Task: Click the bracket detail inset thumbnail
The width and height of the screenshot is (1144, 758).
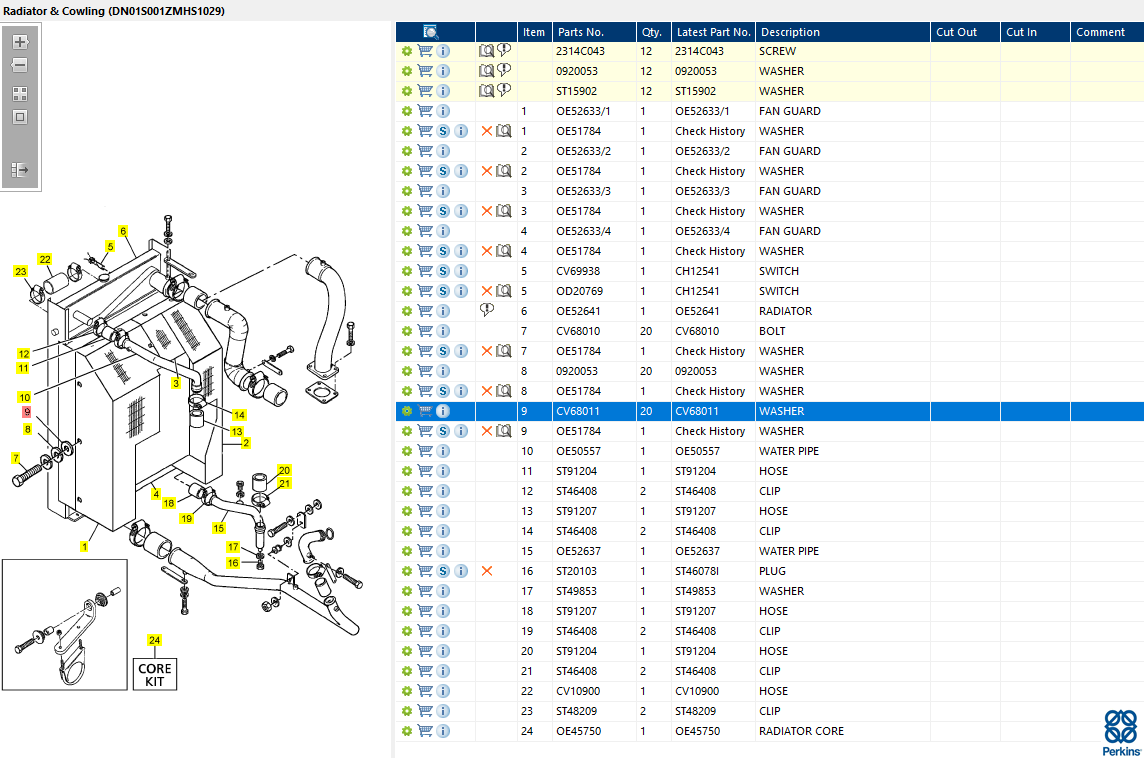Action: [x=65, y=624]
